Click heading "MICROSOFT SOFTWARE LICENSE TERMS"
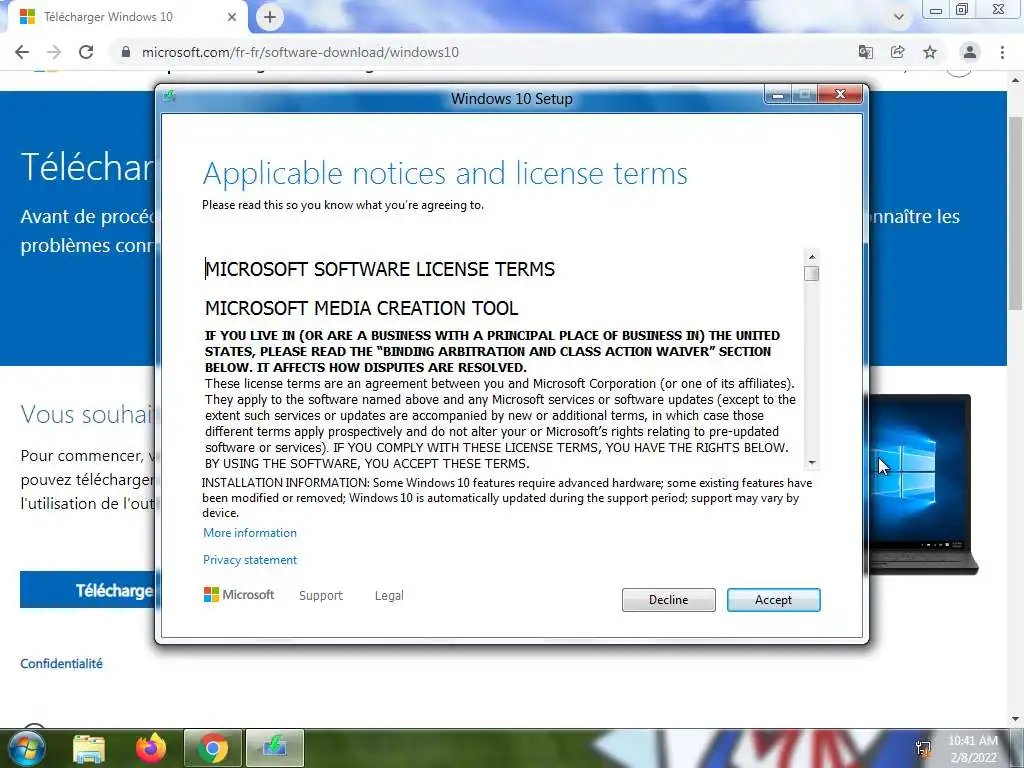The height and width of the screenshot is (768, 1024). 380,269
